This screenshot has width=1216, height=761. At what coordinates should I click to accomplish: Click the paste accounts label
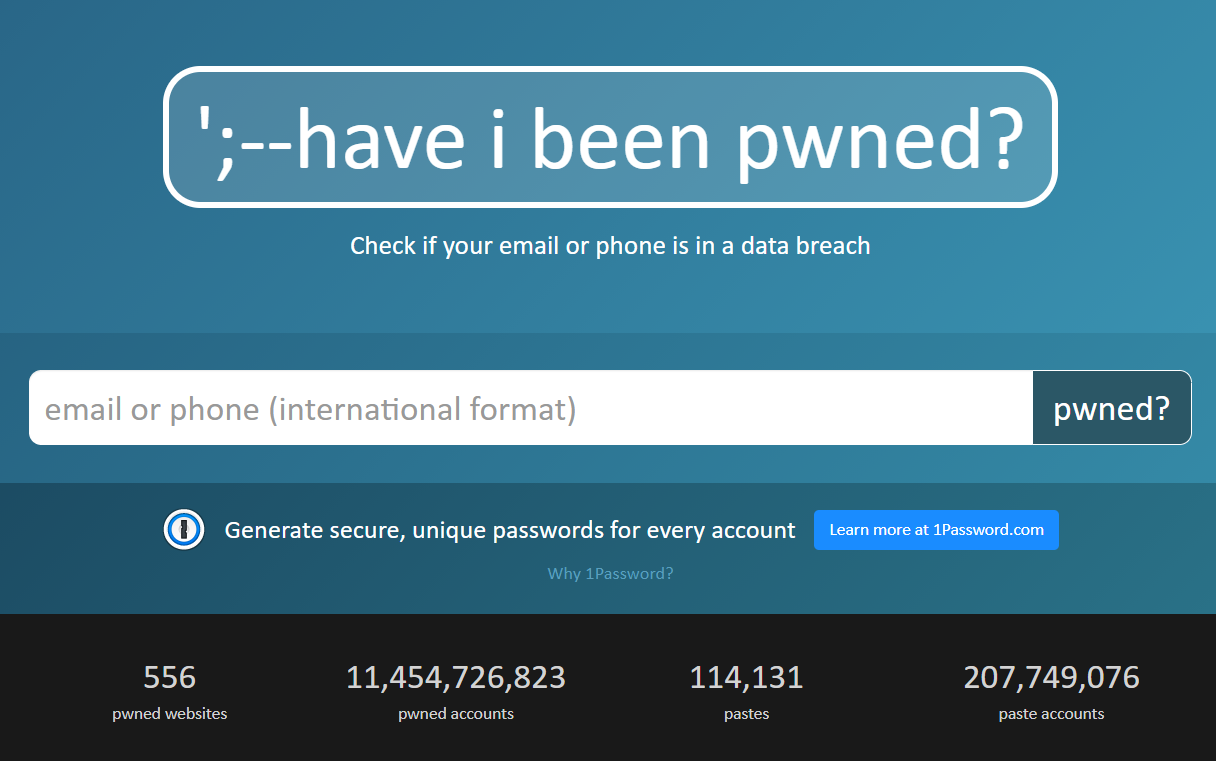click(x=1051, y=713)
